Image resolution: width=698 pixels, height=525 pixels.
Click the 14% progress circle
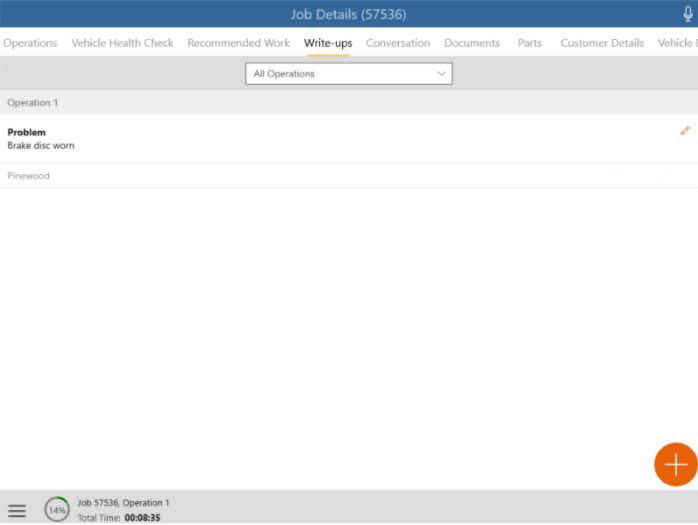pos(57,509)
